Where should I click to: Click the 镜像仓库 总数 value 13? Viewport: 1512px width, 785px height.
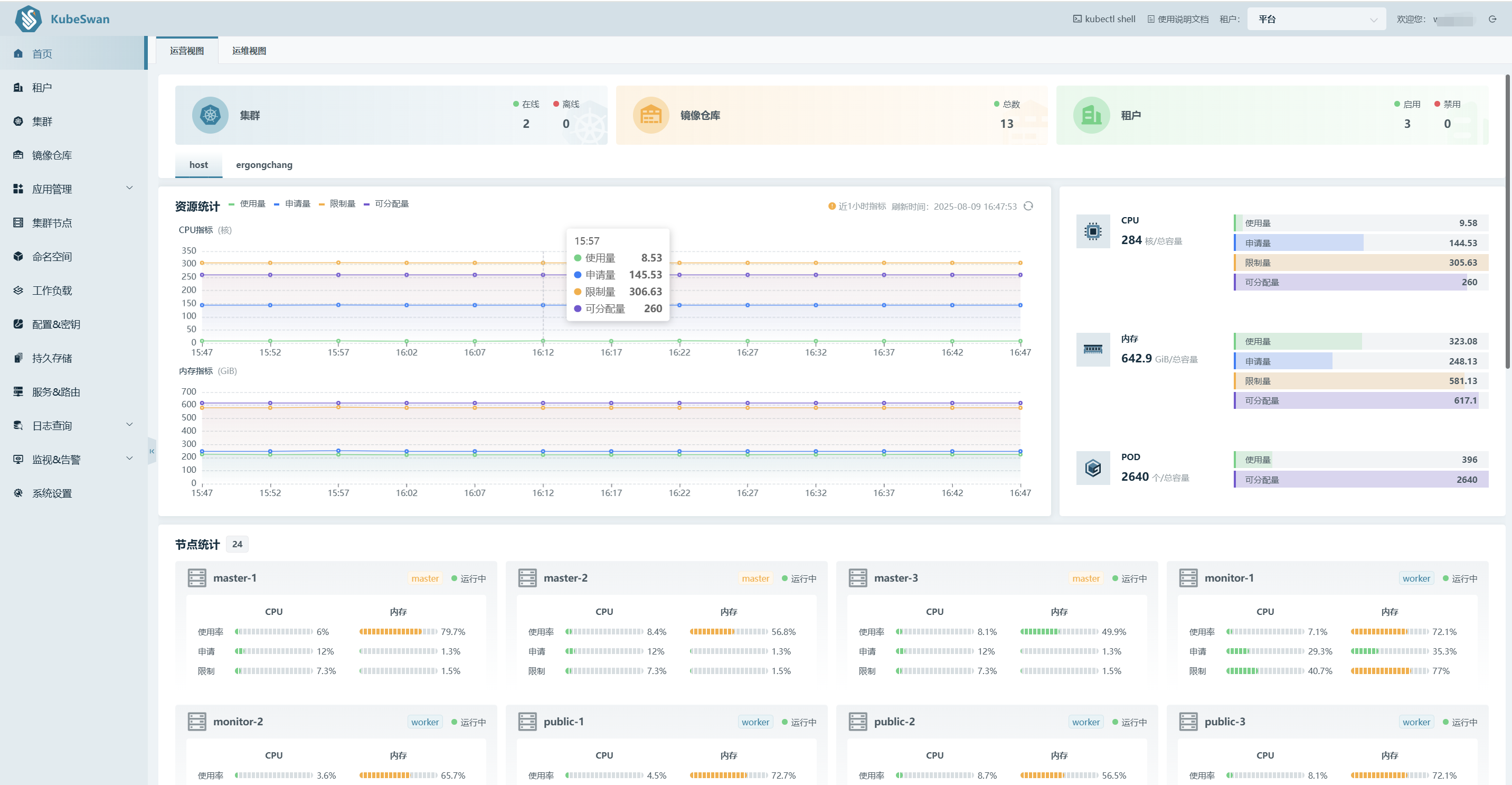(1007, 124)
